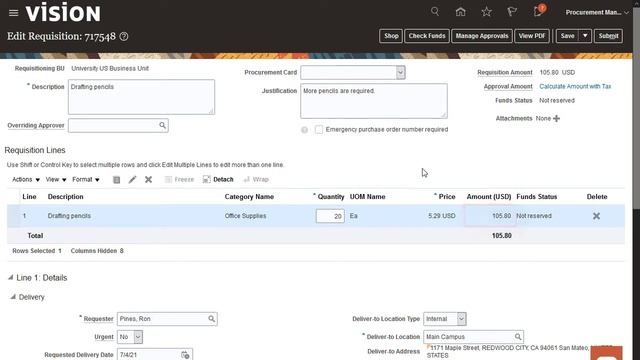The image size is (640, 360).
Task: Open Deliver-to Location Type dropdown
Action: (461, 319)
